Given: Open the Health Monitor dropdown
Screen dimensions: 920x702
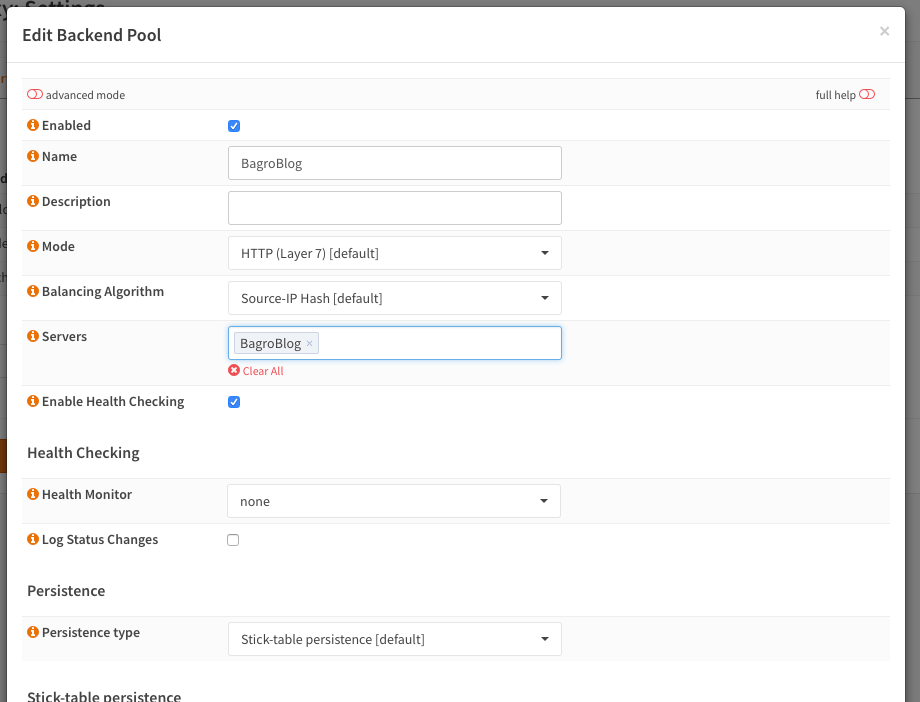Looking at the screenshot, I should (394, 502).
